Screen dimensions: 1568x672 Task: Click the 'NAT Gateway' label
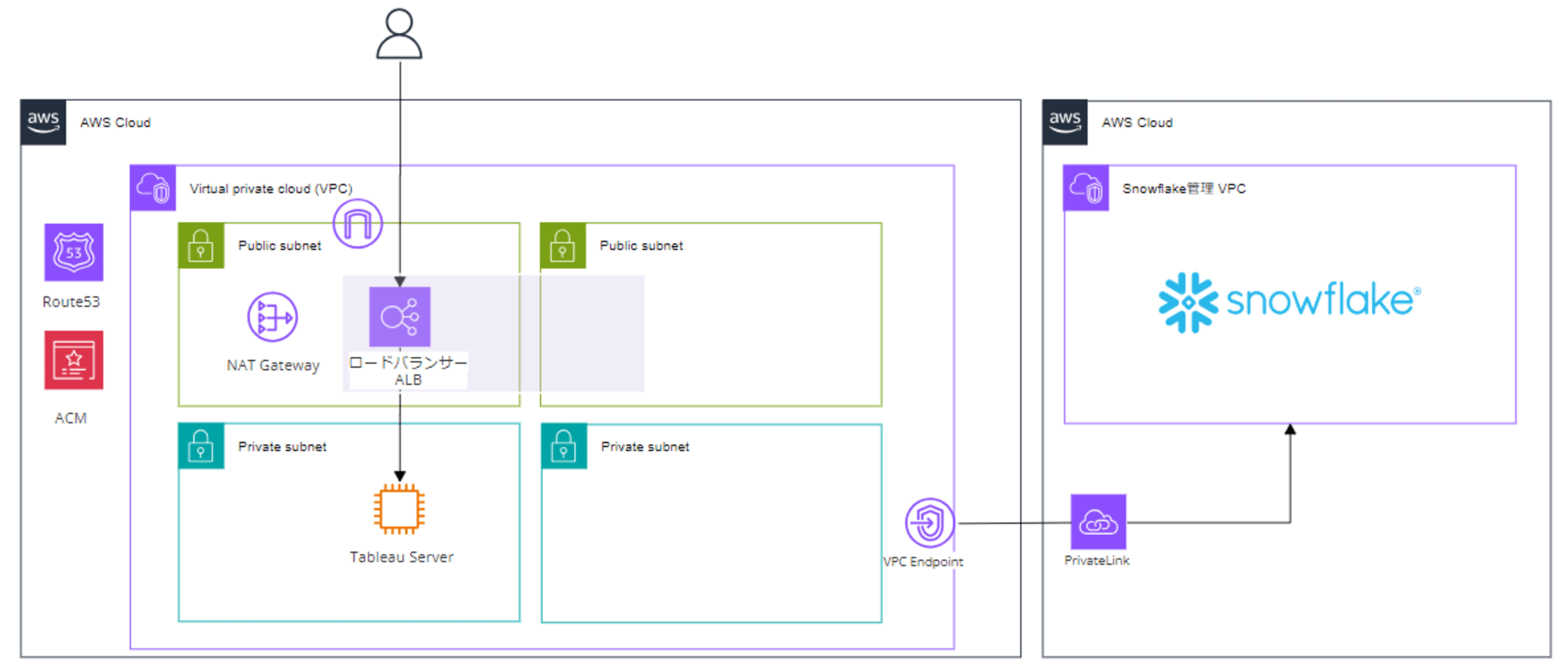click(273, 365)
